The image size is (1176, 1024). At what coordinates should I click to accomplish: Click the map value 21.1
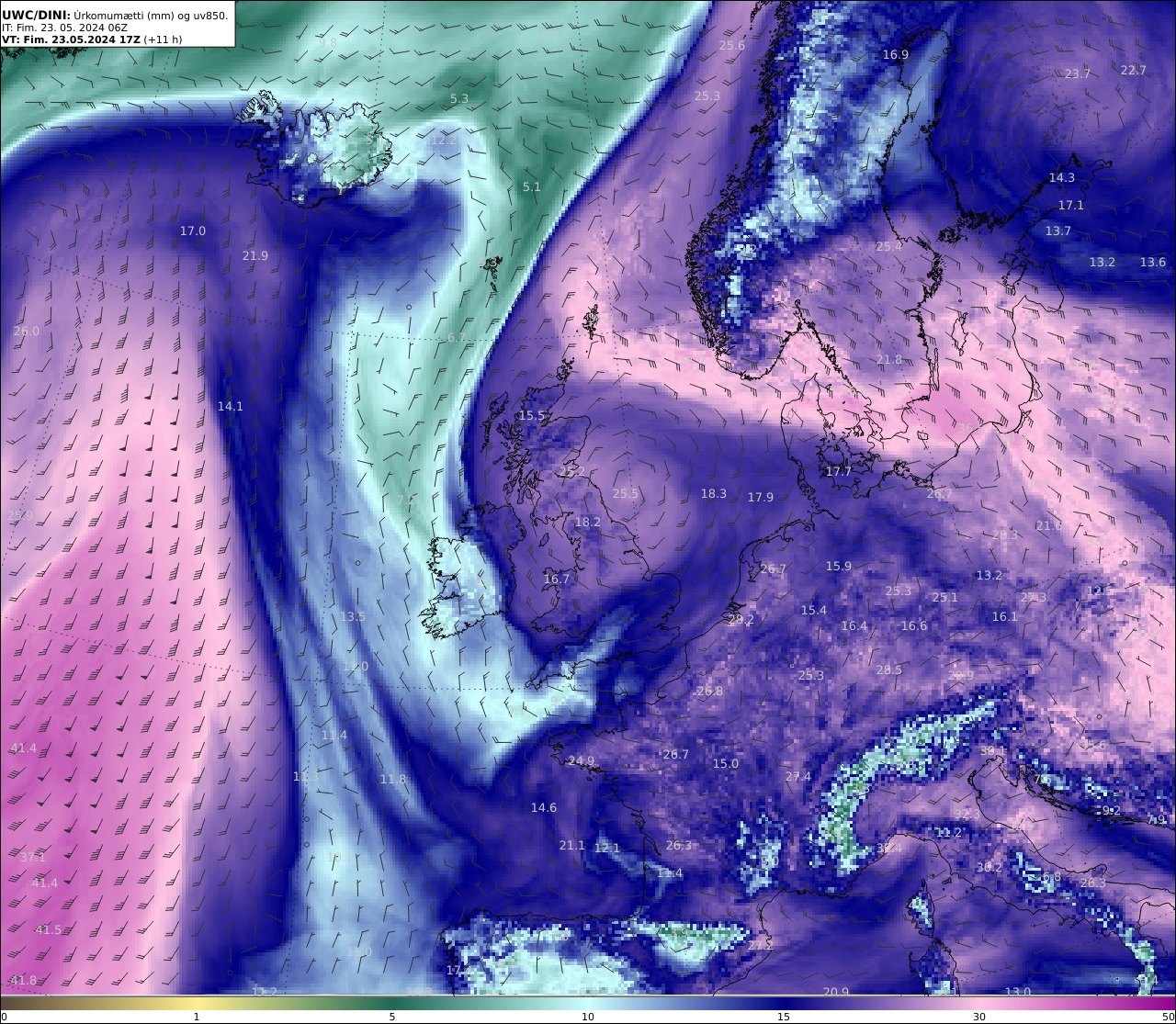click(572, 846)
